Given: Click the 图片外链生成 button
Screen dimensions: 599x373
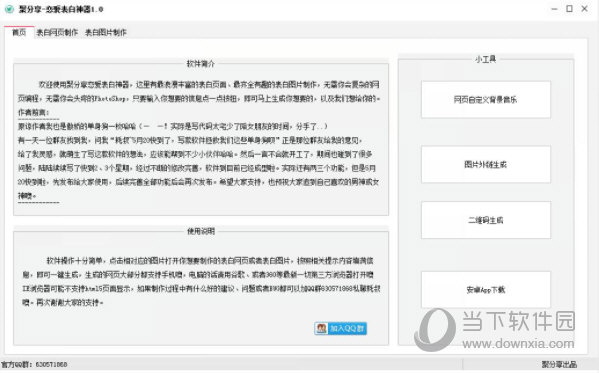Looking at the screenshot, I should click(x=486, y=164).
